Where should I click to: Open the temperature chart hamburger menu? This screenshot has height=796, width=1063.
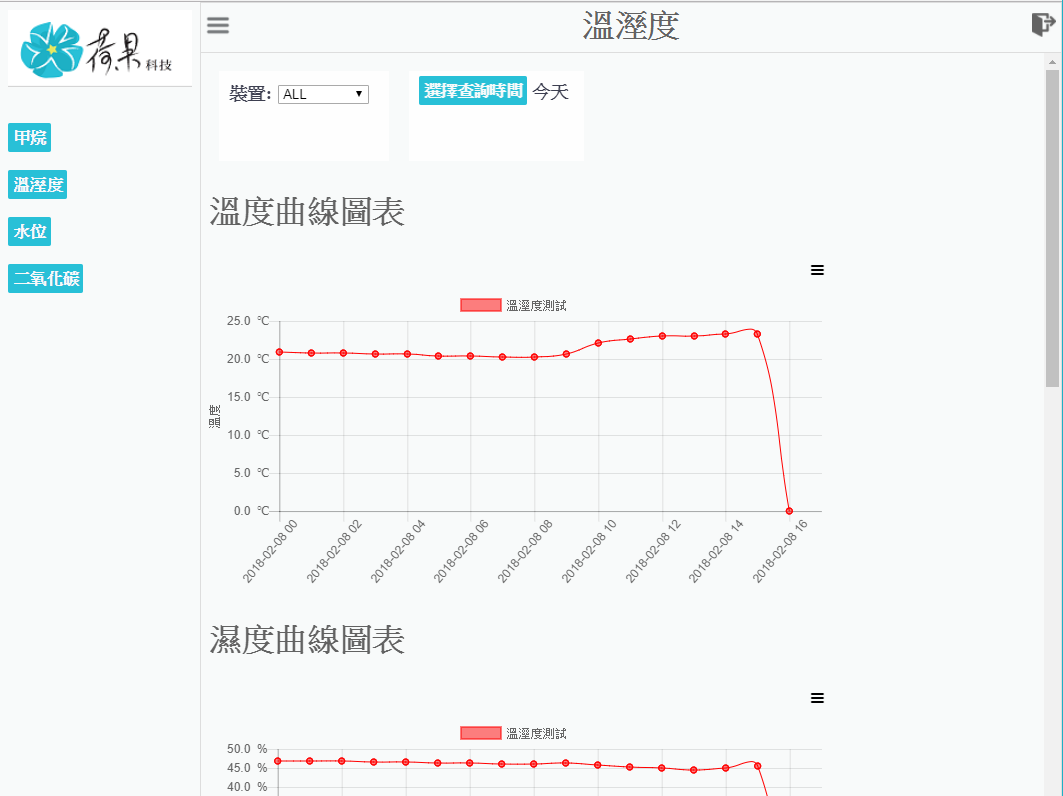817,270
